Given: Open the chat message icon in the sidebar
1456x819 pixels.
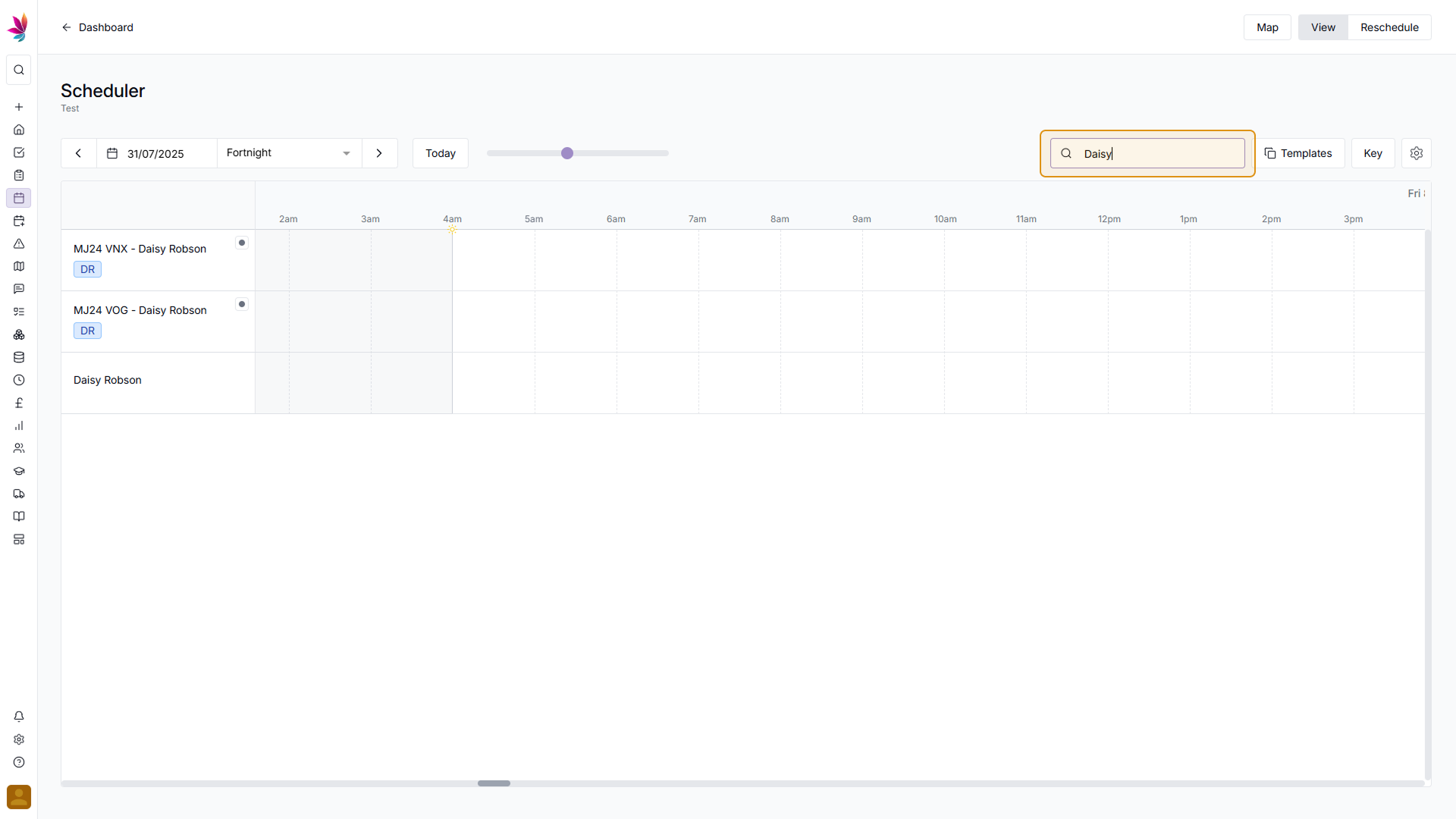Looking at the screenshot, I should (x=19, y=289).
